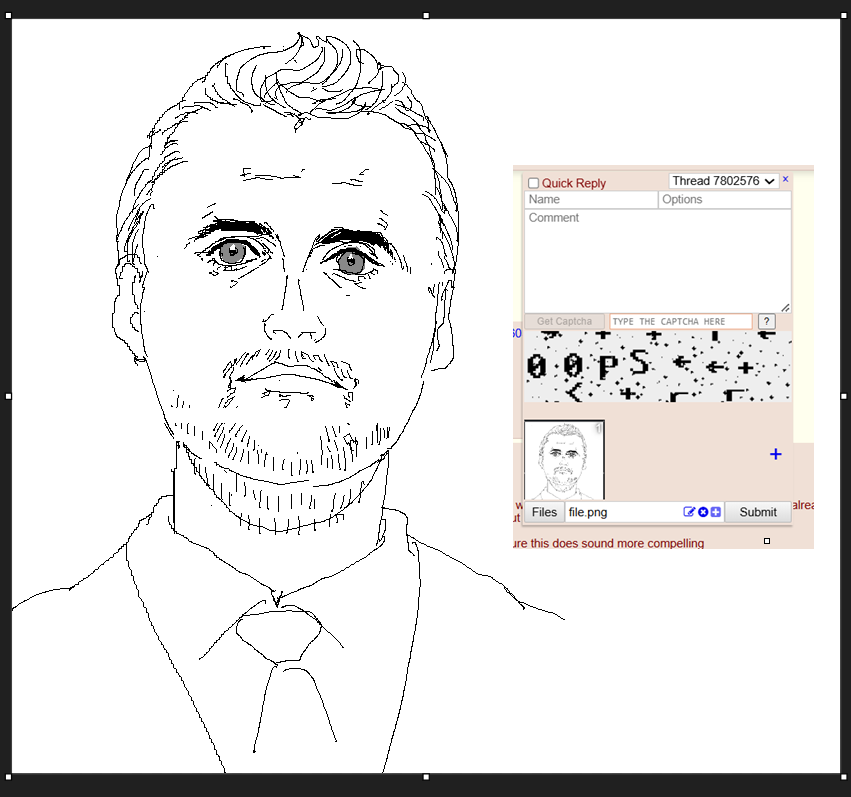Click the top-center selection handle
Viewport: 851px width, 797px height.
426,15
